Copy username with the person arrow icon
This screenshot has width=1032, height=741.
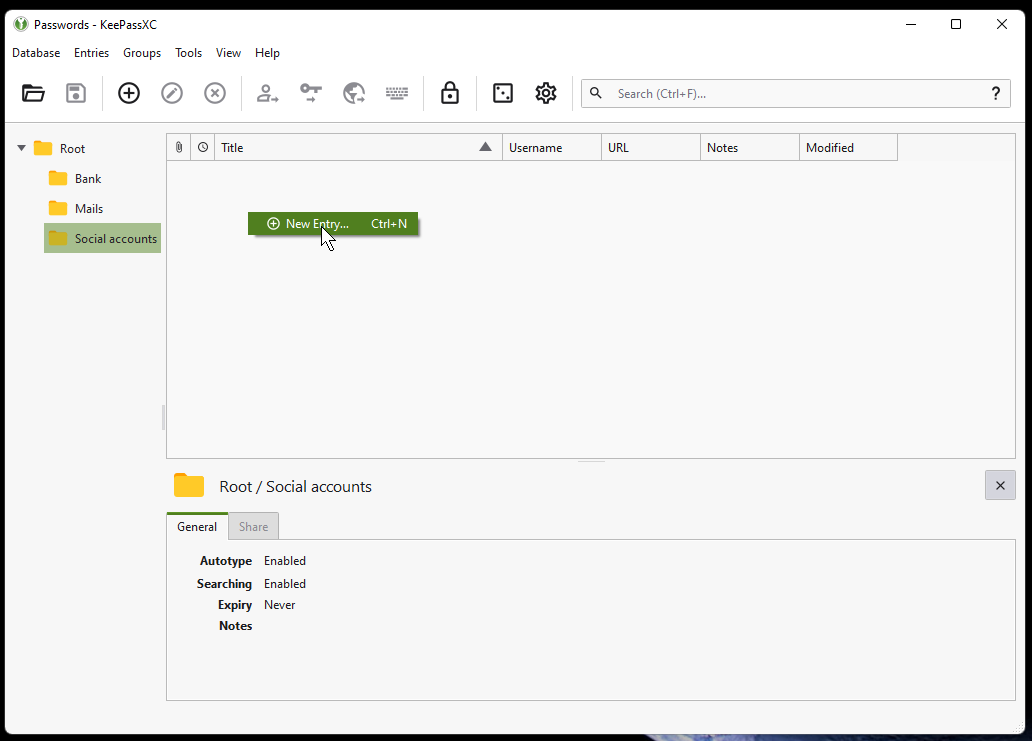(x=267, y=93)
